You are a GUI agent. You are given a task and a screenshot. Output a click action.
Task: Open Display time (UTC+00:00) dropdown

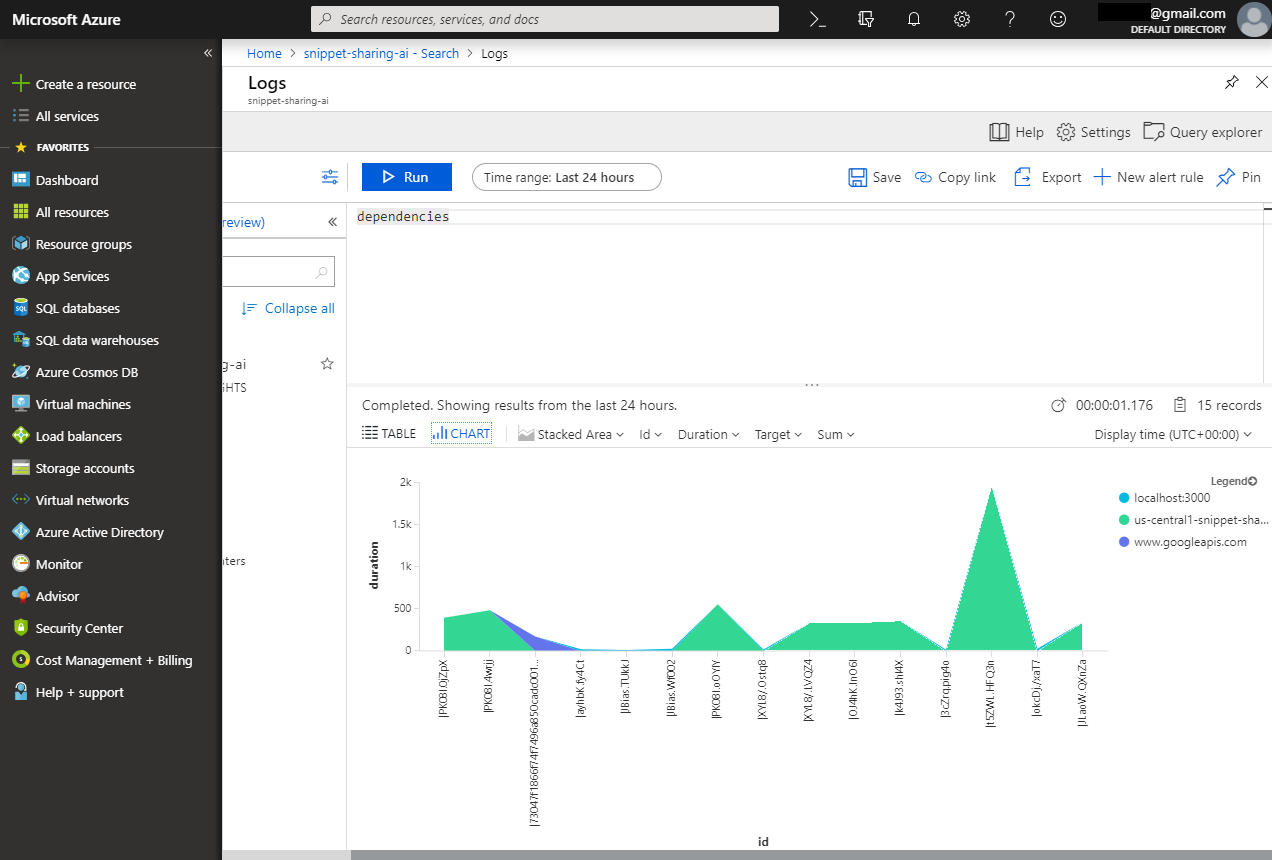[x=1173, y=434]
